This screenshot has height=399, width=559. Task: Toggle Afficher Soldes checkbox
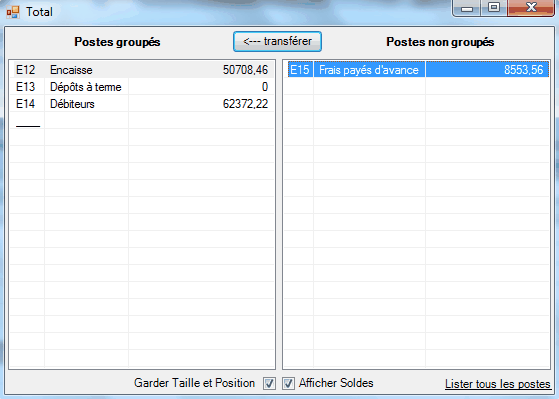[288, 384]
